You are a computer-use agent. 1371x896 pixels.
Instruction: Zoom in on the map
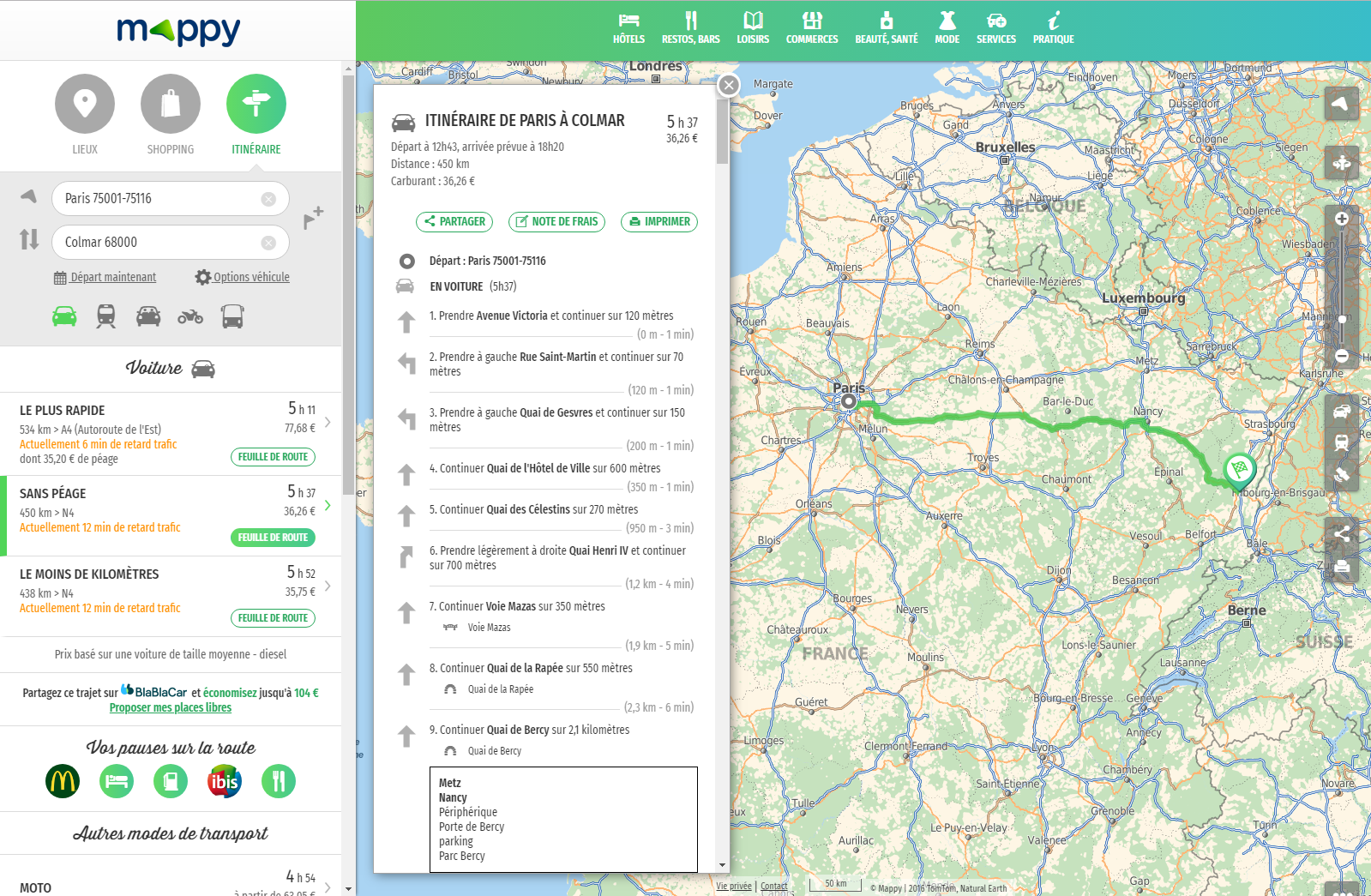pyautogui.click(x=1342, y=219)
